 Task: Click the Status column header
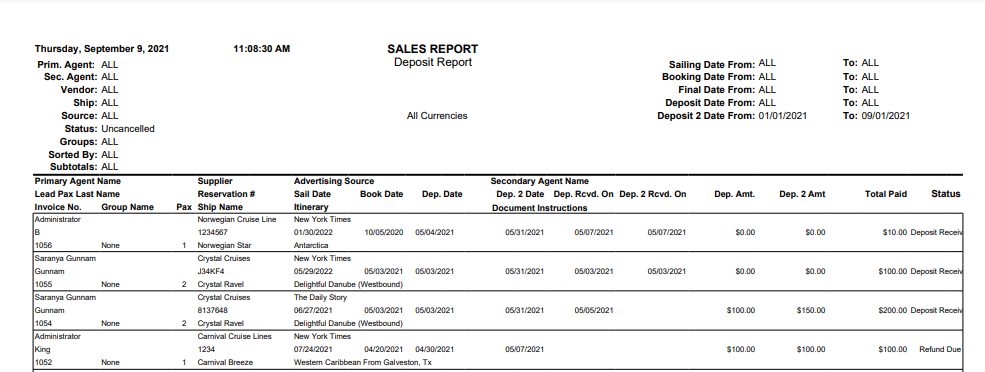click(x=945, y=194)
